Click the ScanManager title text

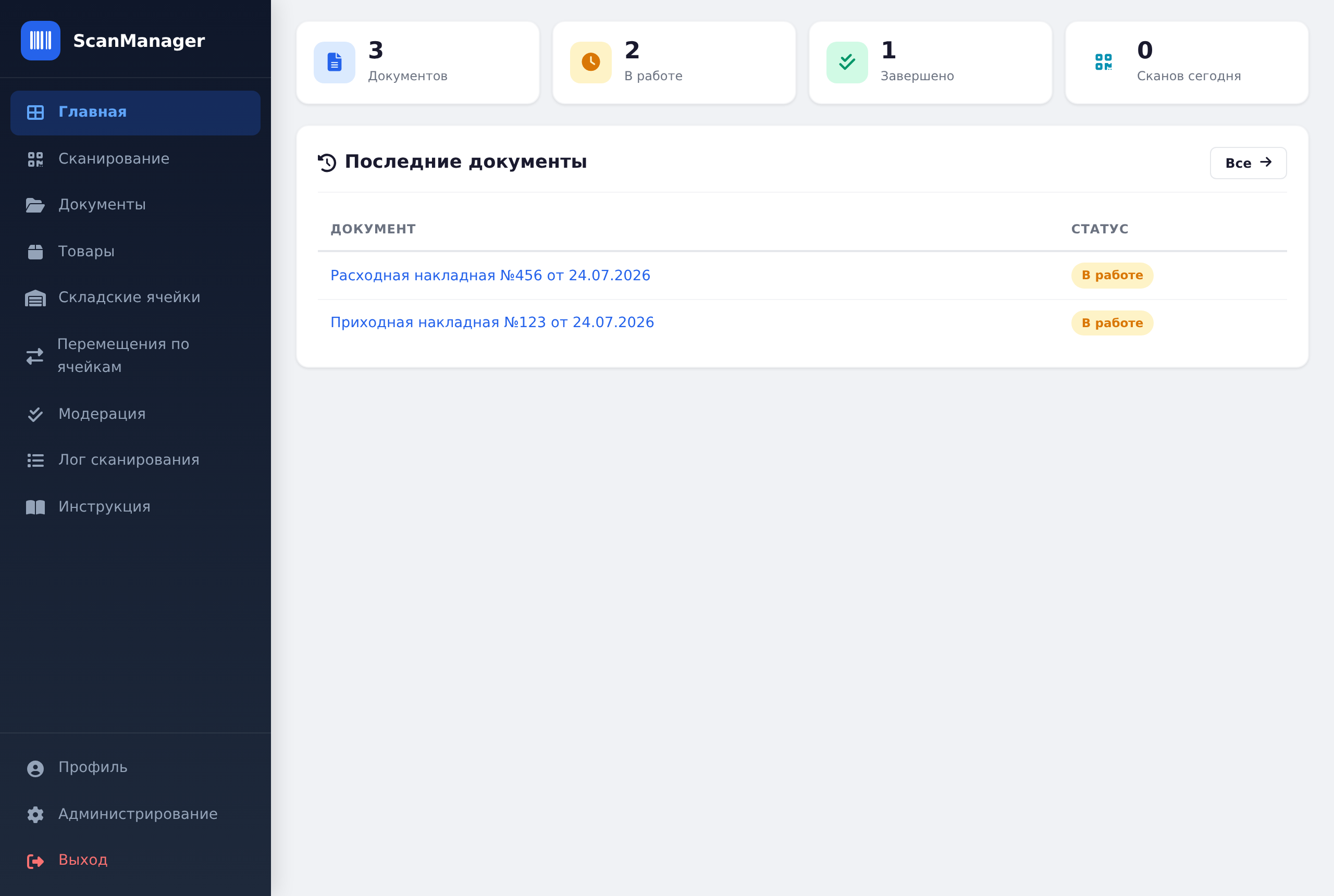tap(139, 41)
